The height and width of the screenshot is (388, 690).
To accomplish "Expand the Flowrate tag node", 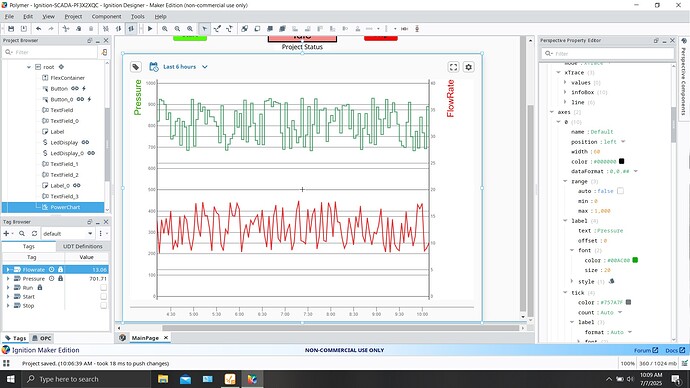I will pos(7,269).
